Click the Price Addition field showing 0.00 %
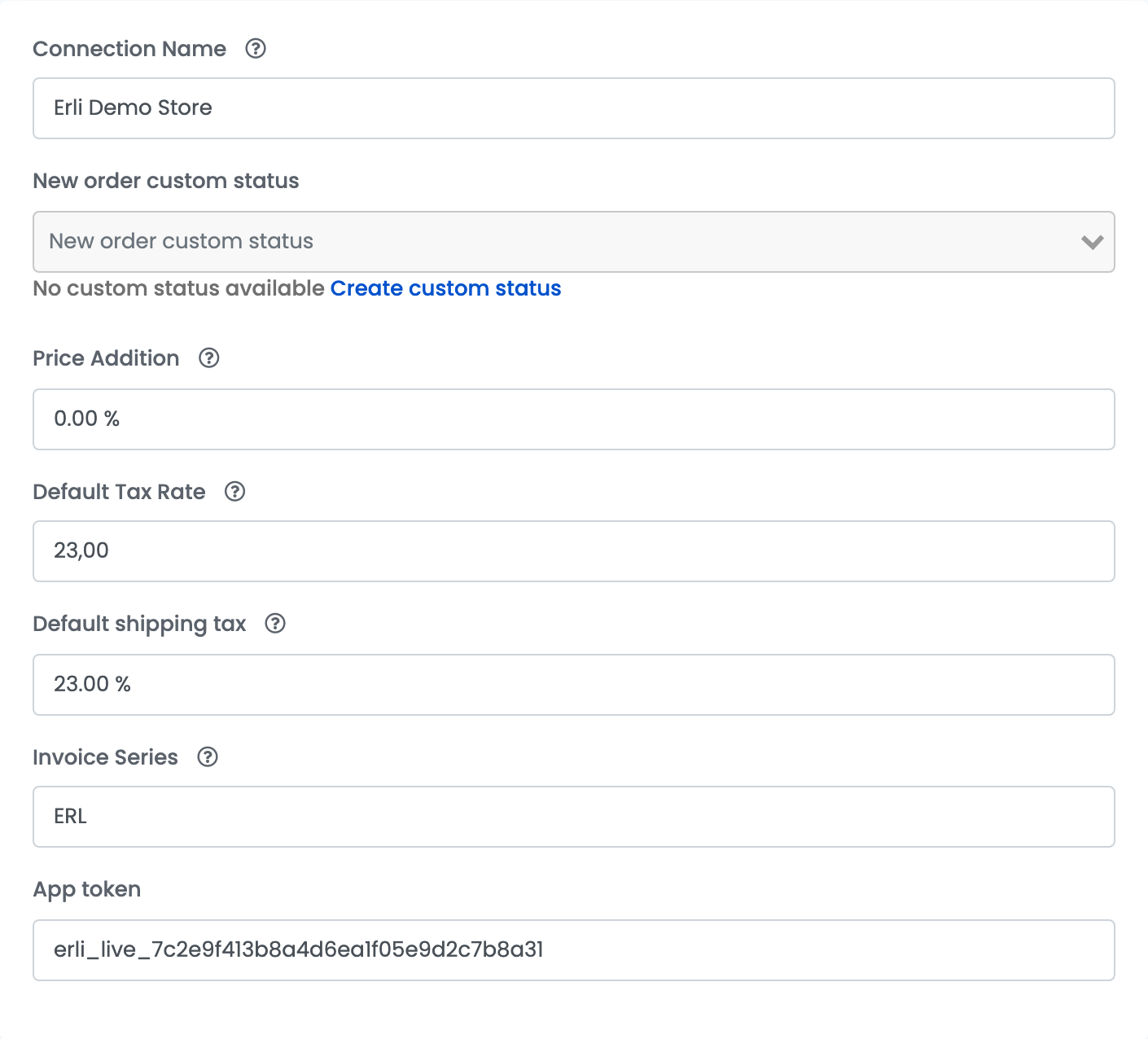This screenshot has width=1148, height=1039. pyautogui.click(x=573, y=419)
